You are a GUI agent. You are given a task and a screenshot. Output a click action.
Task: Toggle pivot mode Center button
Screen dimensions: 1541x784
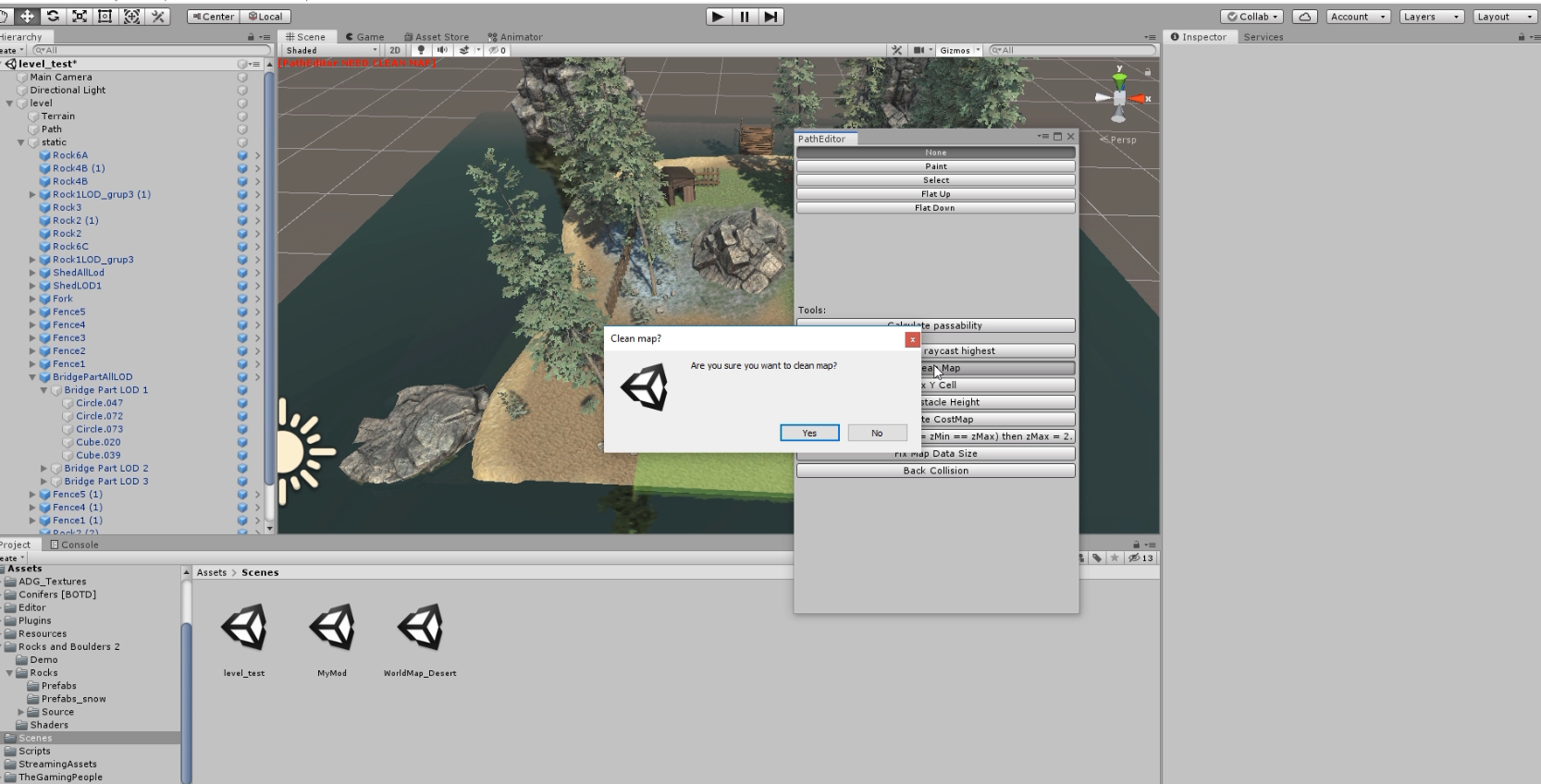coord(213,17)
